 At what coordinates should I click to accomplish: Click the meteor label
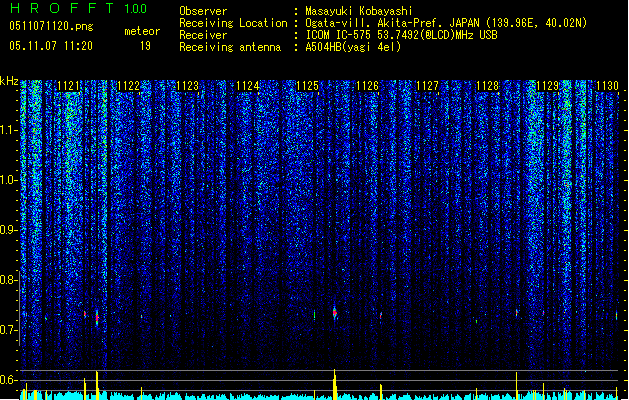(x=142, y=31)
